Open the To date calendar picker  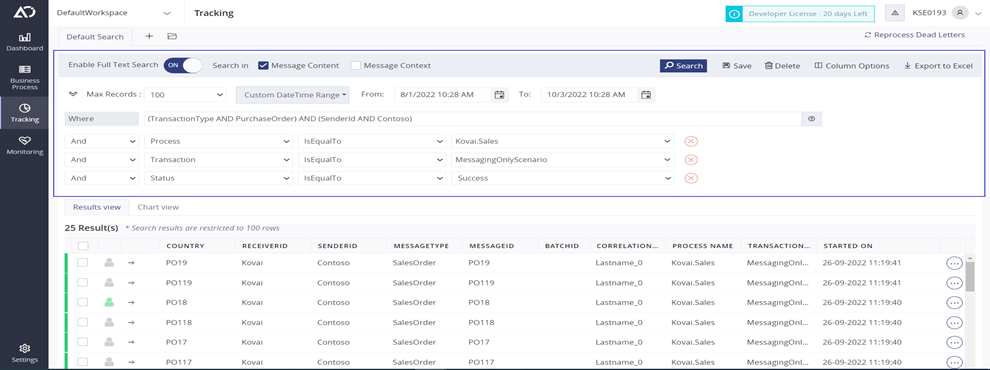[646, 95]
